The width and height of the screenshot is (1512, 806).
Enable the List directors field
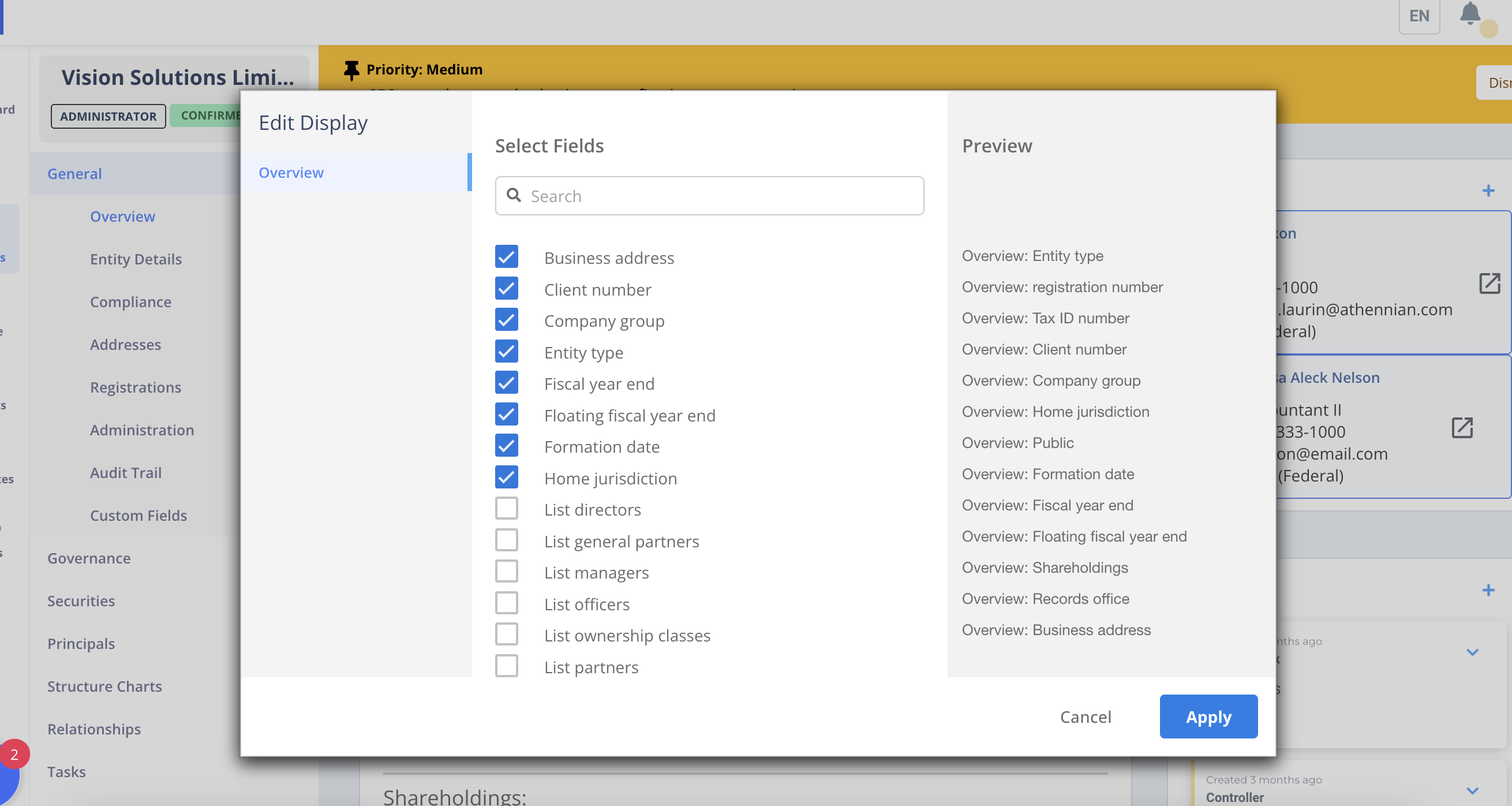pos(507,509)
